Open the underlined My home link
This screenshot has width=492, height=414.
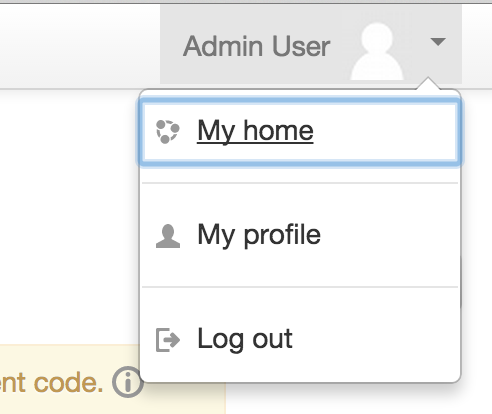255,131
